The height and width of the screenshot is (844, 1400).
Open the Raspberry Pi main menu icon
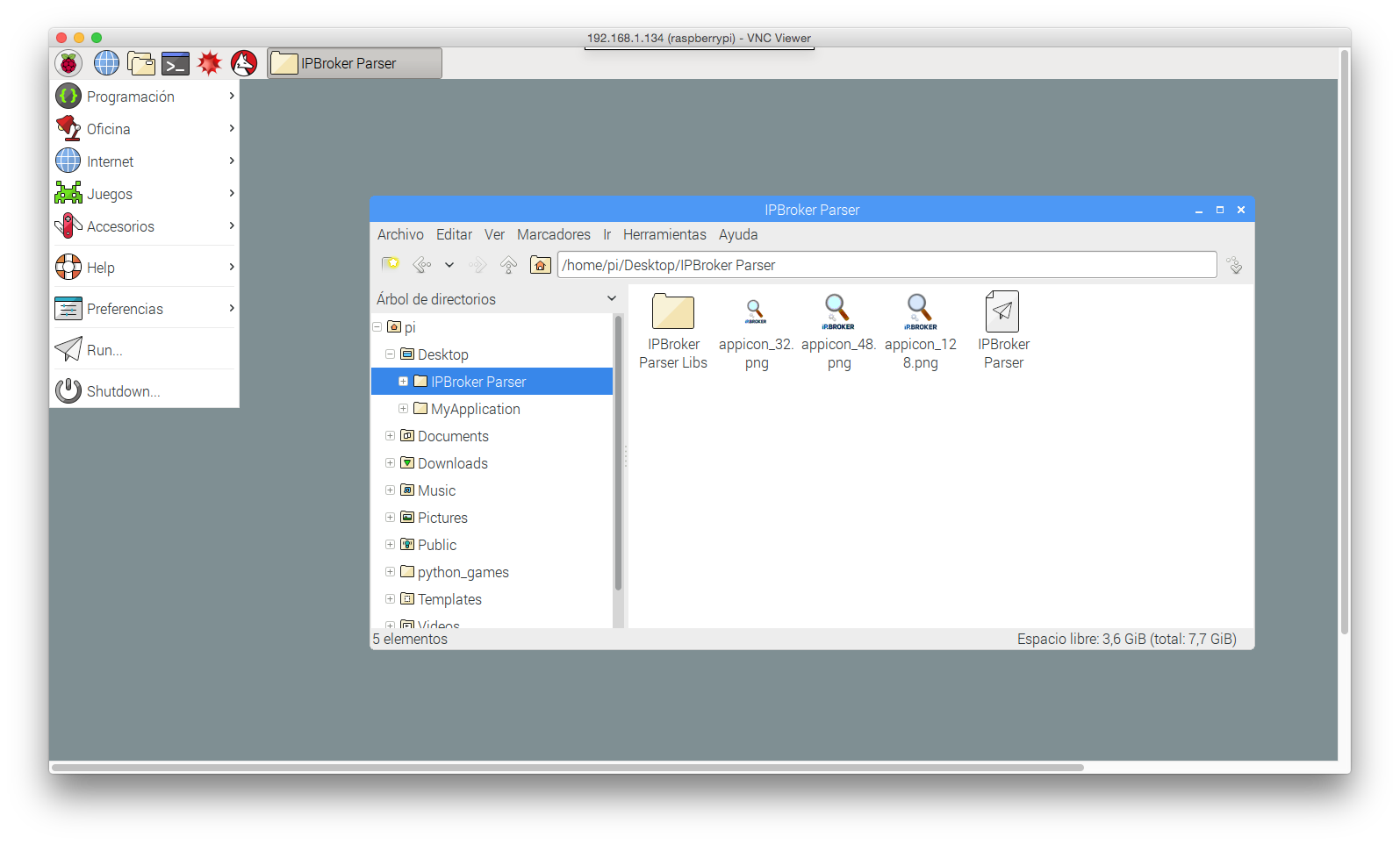[68, 63]
